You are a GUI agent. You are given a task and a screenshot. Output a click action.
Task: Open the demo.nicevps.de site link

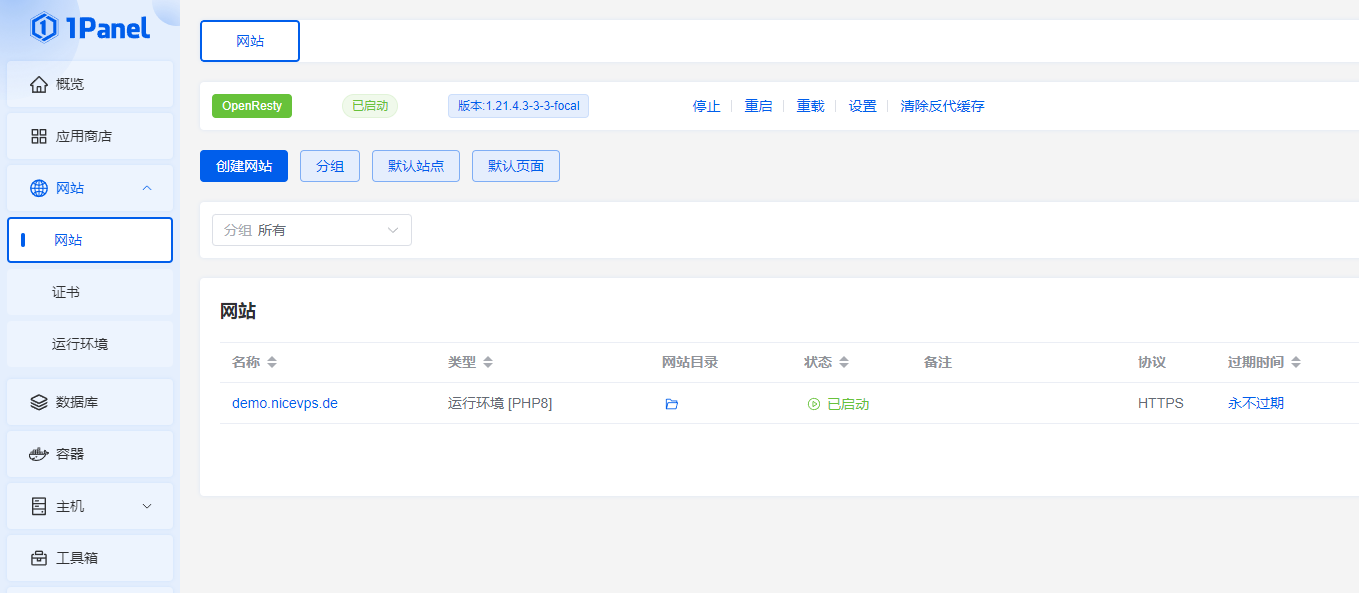click(x=285, y=404)
